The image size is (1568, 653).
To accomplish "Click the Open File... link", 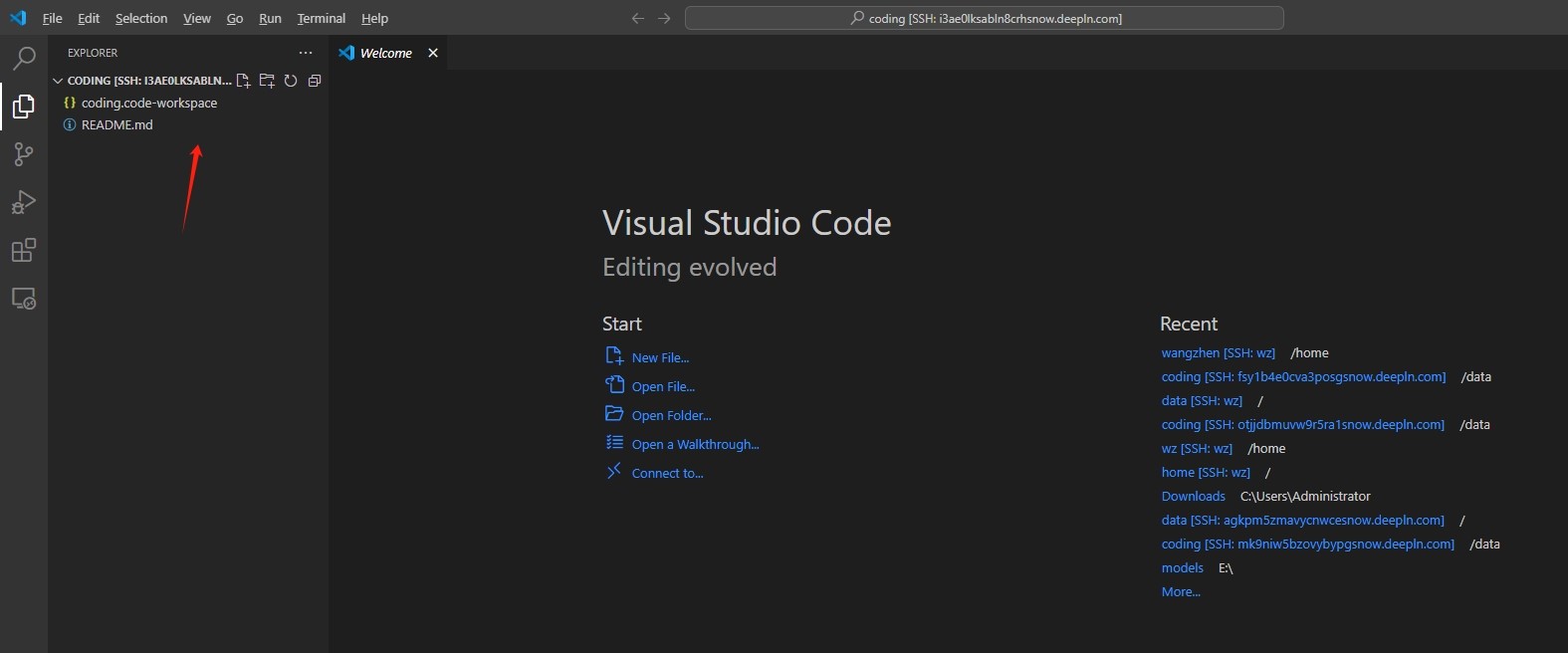I will 663,386.
